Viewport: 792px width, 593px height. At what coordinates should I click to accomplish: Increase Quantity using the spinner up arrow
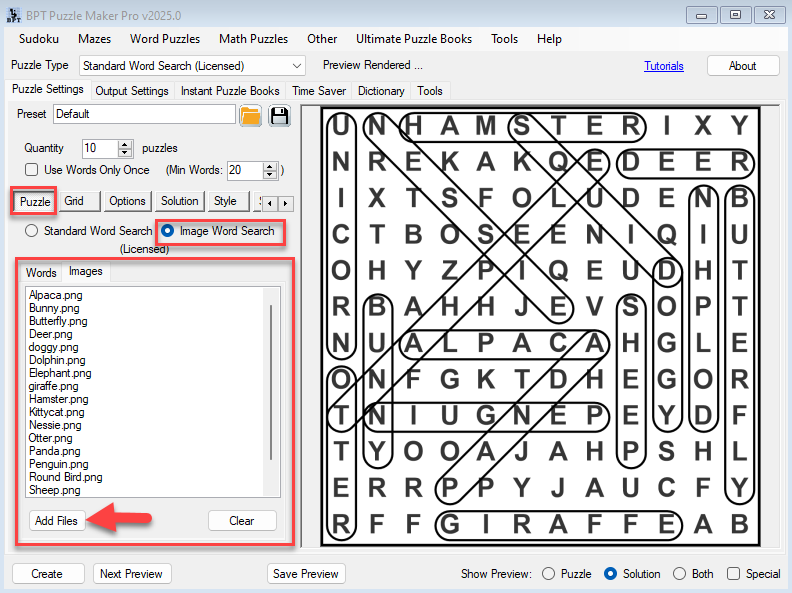[125, 143]
